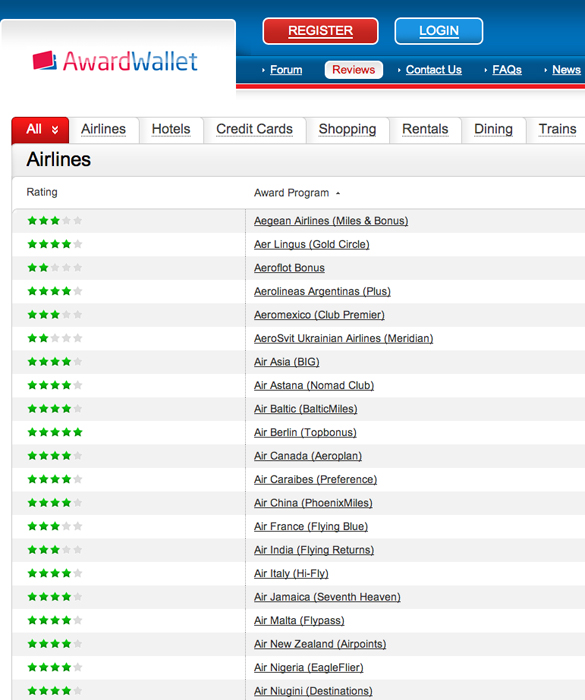The image size is (585, 700).
Task: Click the star rating for Aegean Airlines
Action: coord(55,221)
